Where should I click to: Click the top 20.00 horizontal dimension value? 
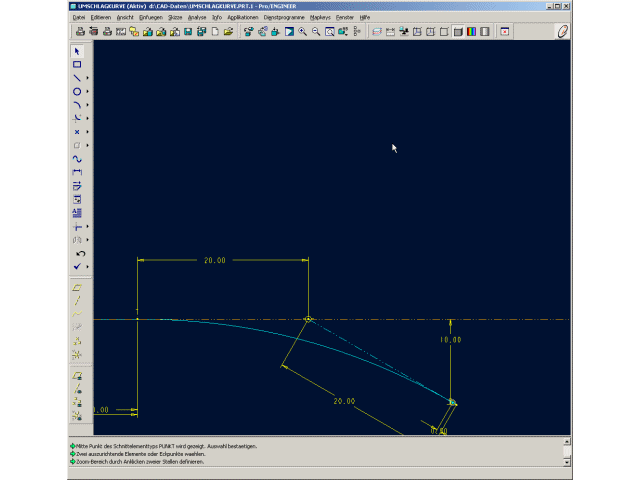215,260
